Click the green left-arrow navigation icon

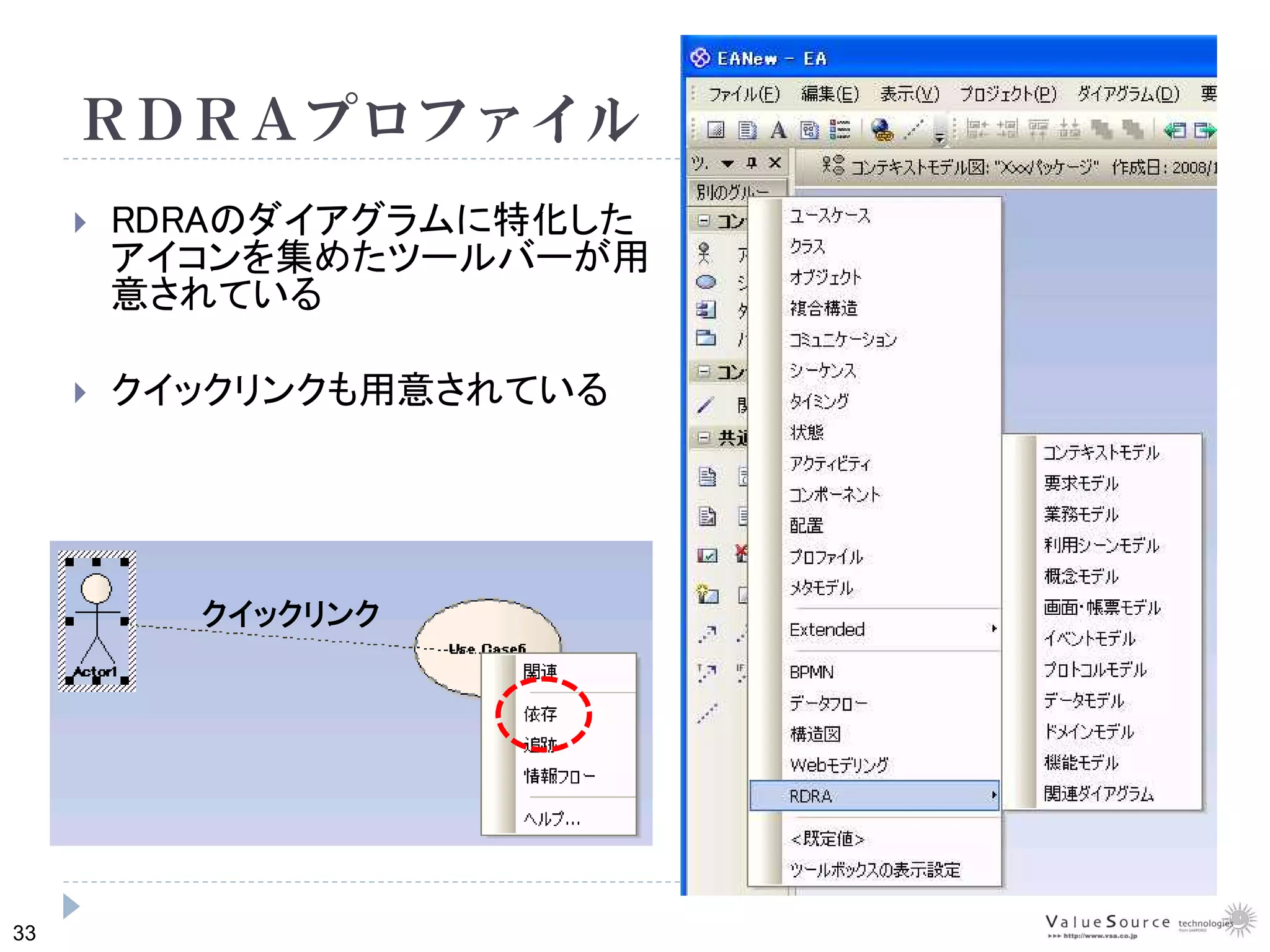coord(1175,130)
